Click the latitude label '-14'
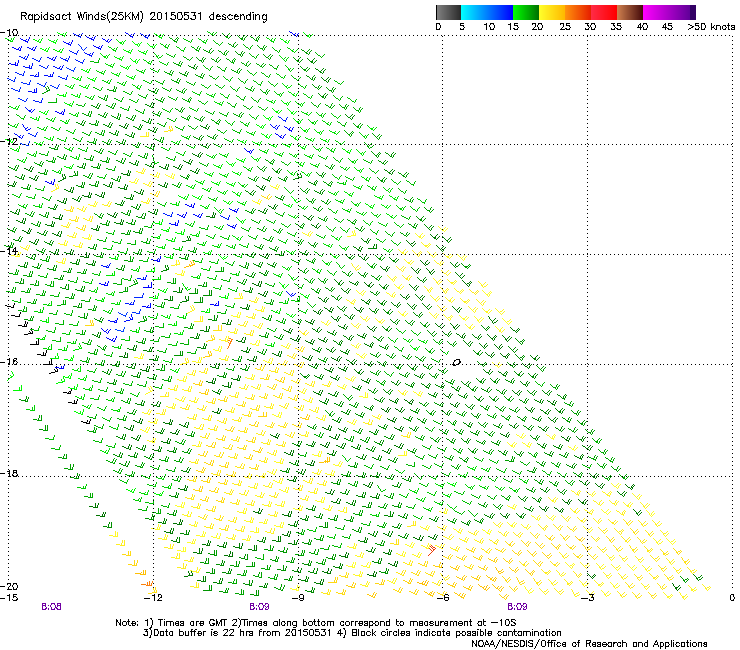 pos(9,251)
